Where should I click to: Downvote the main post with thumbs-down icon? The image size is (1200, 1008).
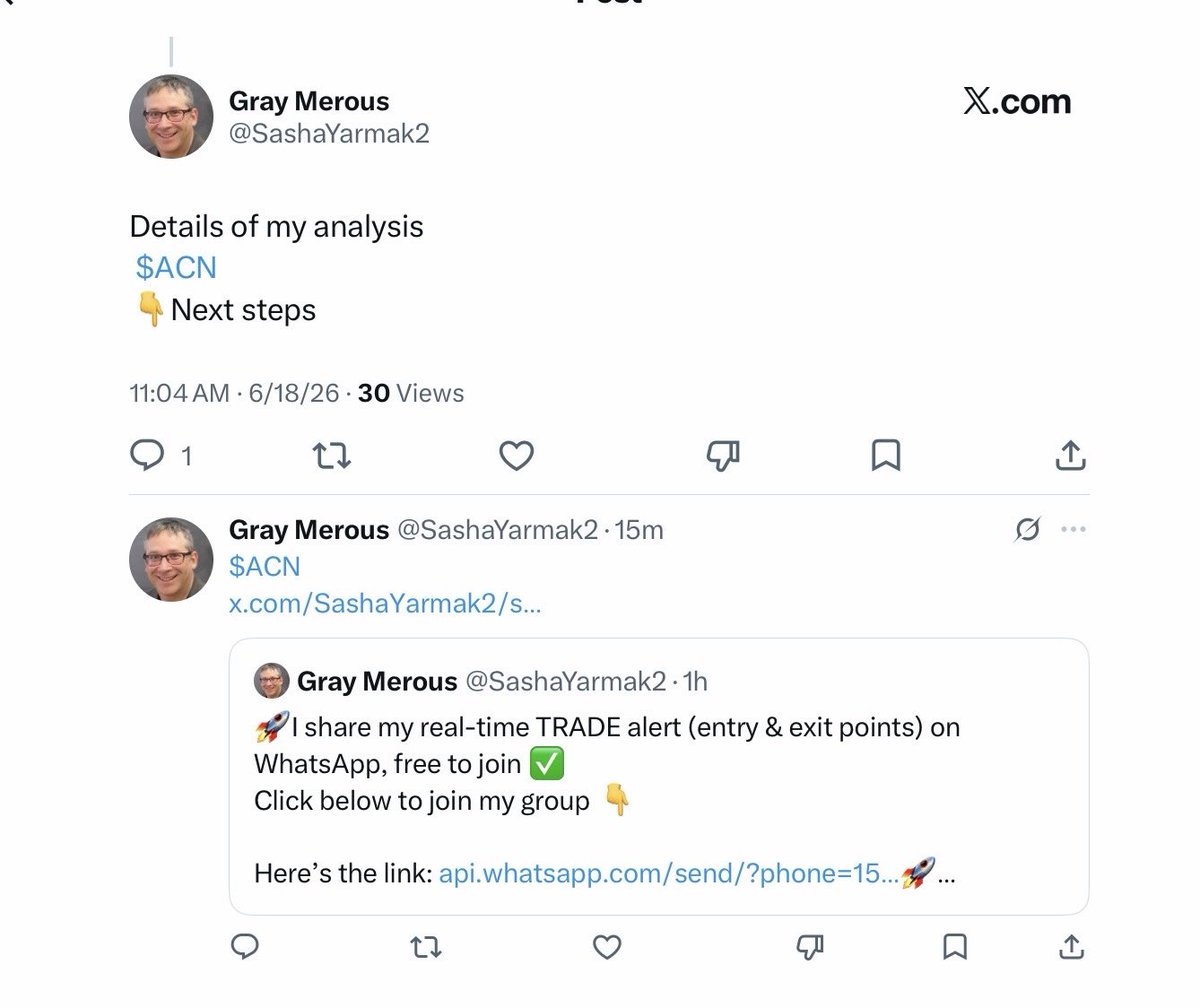[x=723, y=456]
